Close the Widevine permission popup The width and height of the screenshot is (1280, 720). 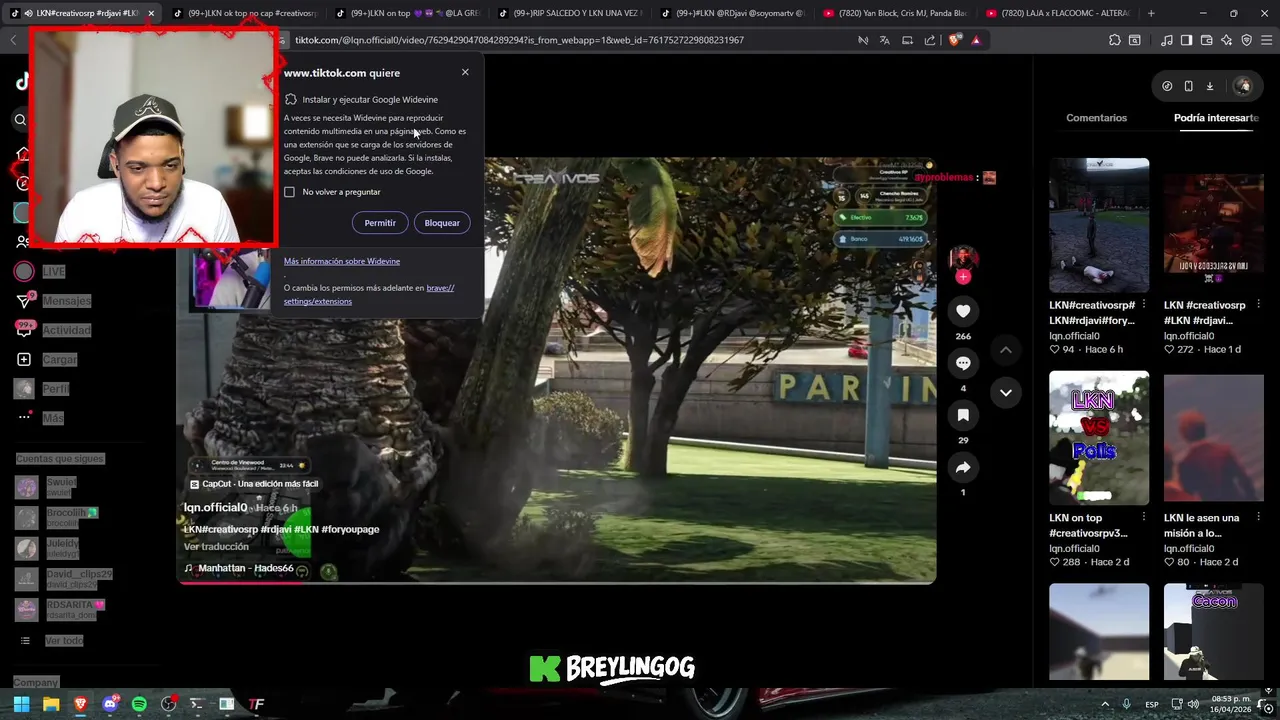click(465, 72)
